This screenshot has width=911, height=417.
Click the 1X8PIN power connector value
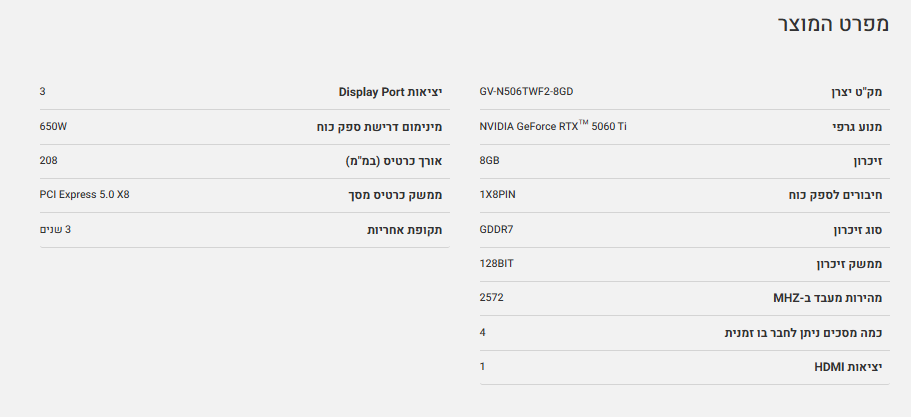499,194
